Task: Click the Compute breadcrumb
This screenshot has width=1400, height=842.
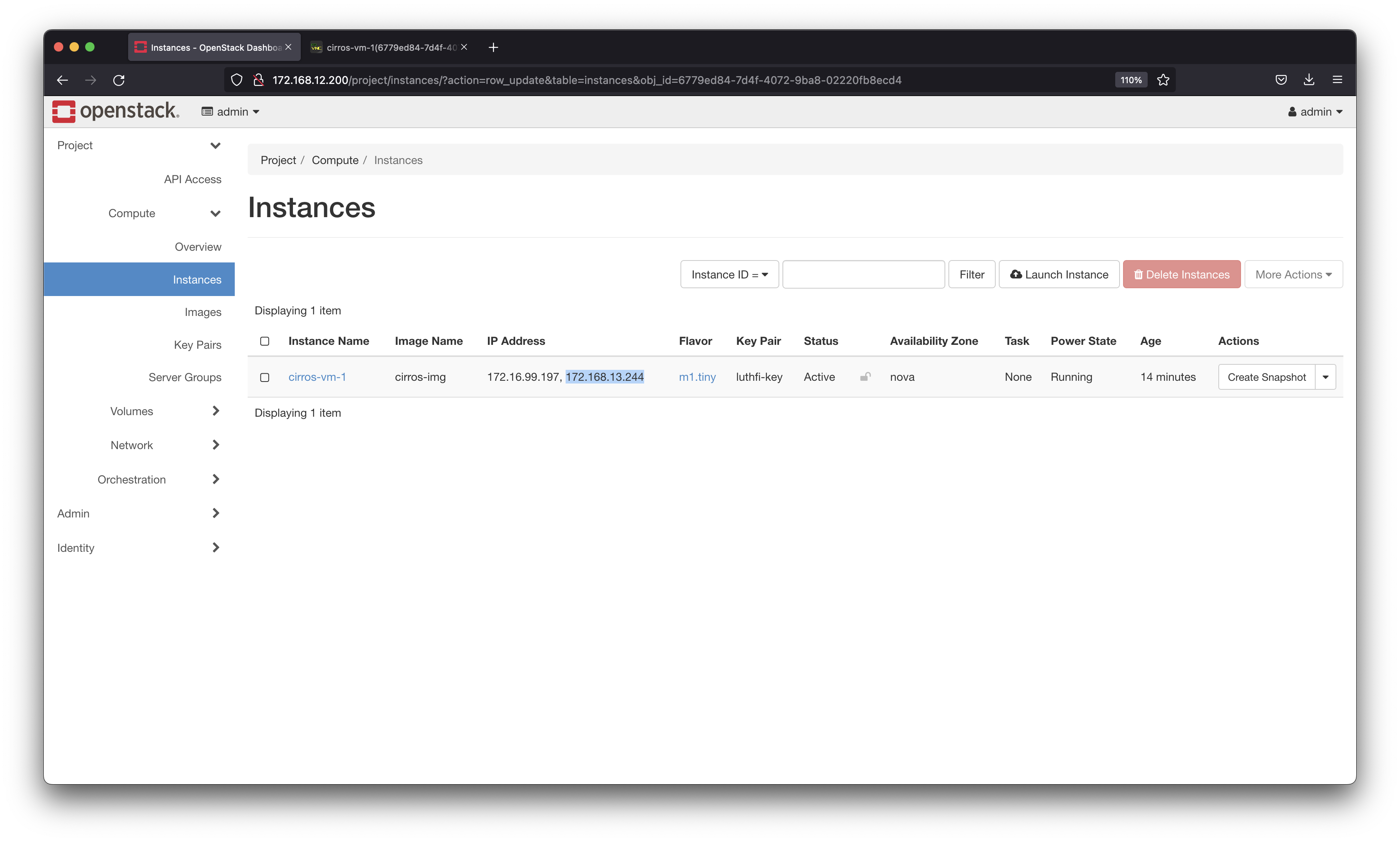Action: pos(335,160)
